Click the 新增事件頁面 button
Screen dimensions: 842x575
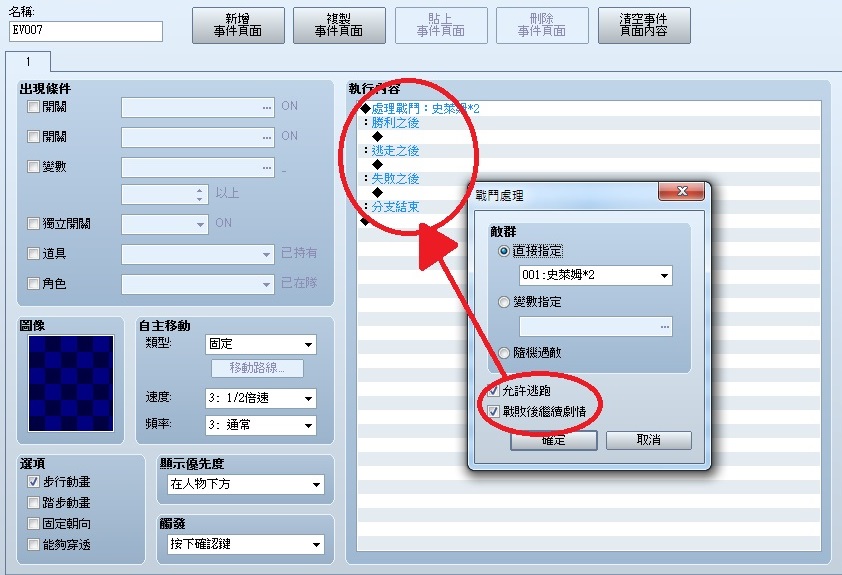(238, 25)
